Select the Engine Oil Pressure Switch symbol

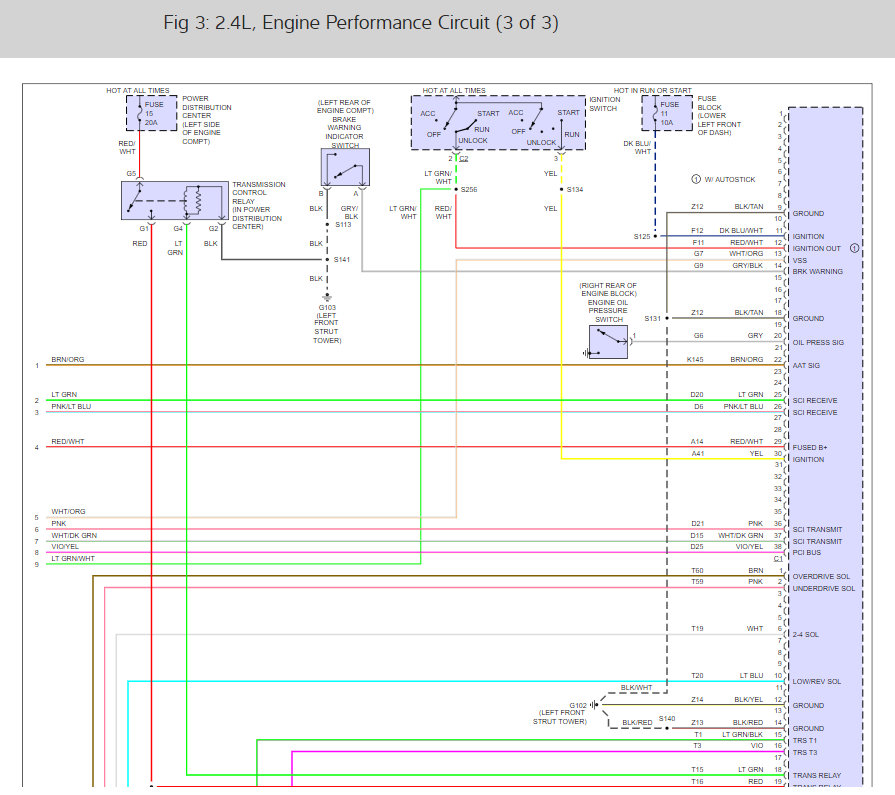coord(608,342)
